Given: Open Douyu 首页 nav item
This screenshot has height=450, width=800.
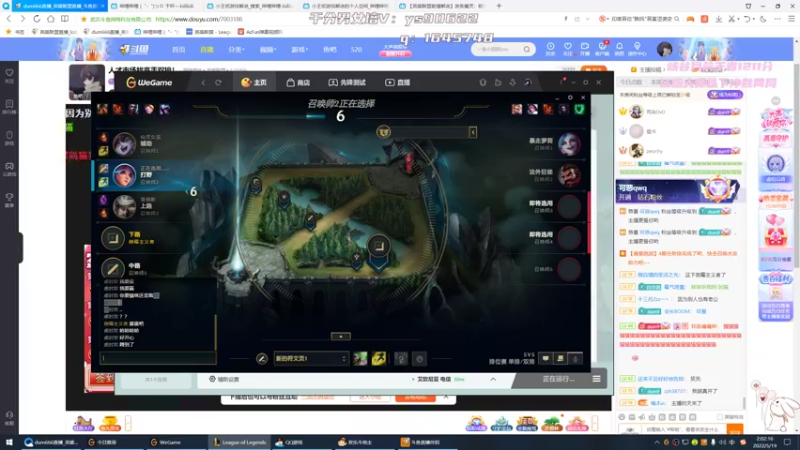Looking at the screenshot, I should [x=179, y=49].
